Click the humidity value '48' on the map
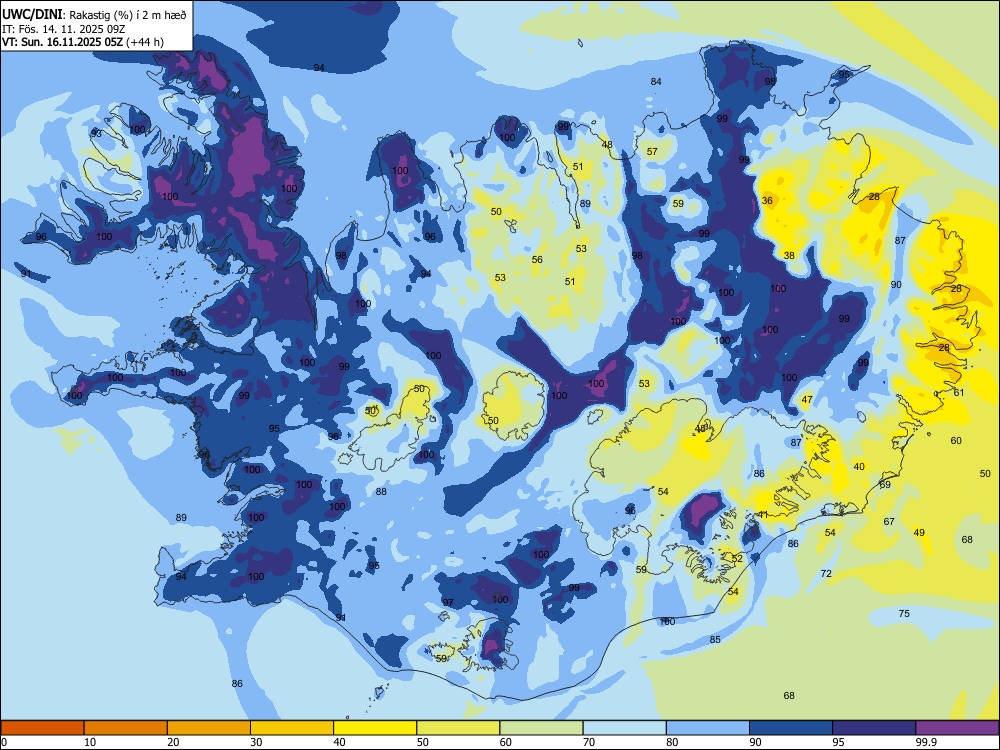The width and height of the screenshot is (1000, 750). click(x=607, y=145)
